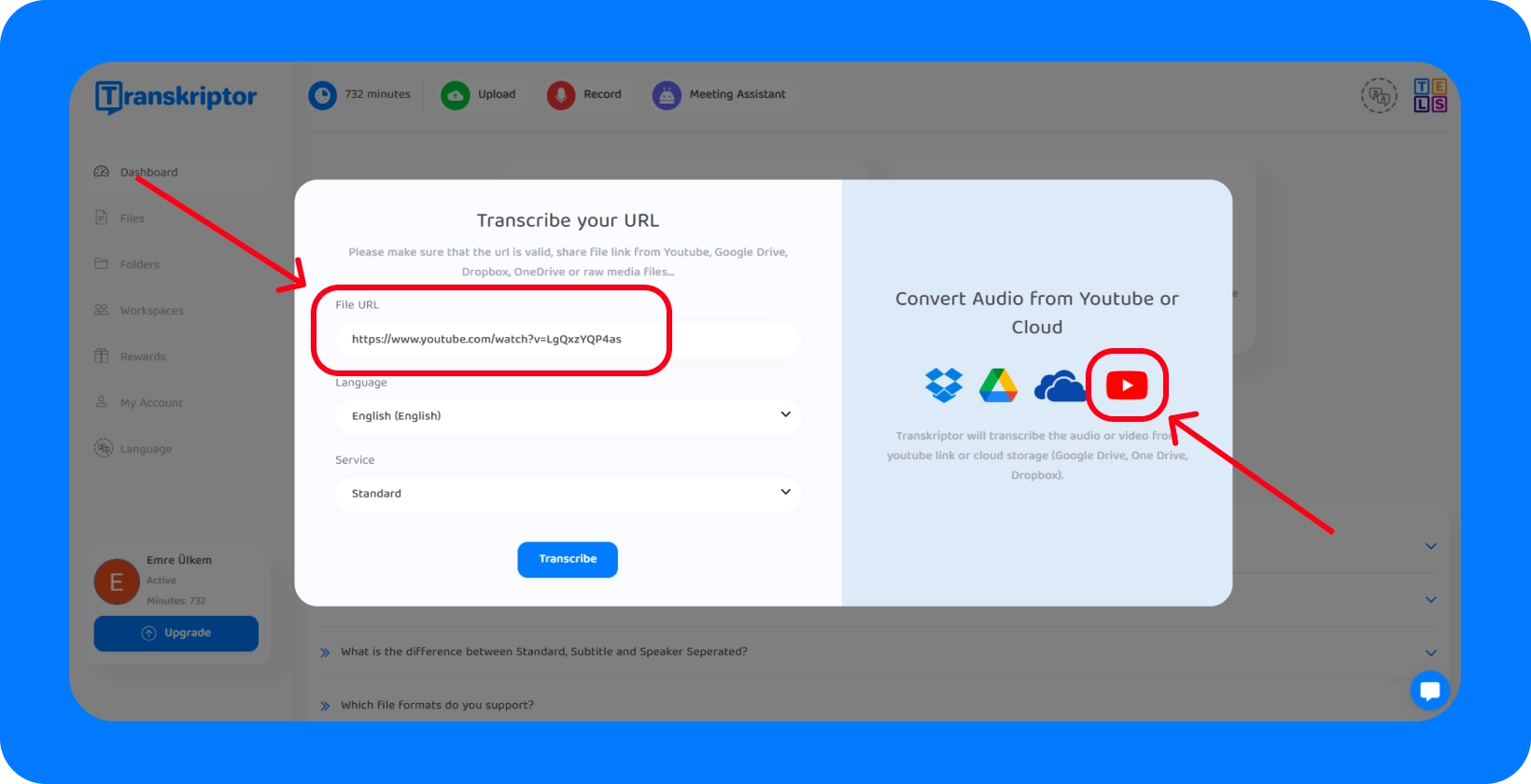Click the Transkriptor logo
Screen dimensions: 1531x784
coord(176,97)
